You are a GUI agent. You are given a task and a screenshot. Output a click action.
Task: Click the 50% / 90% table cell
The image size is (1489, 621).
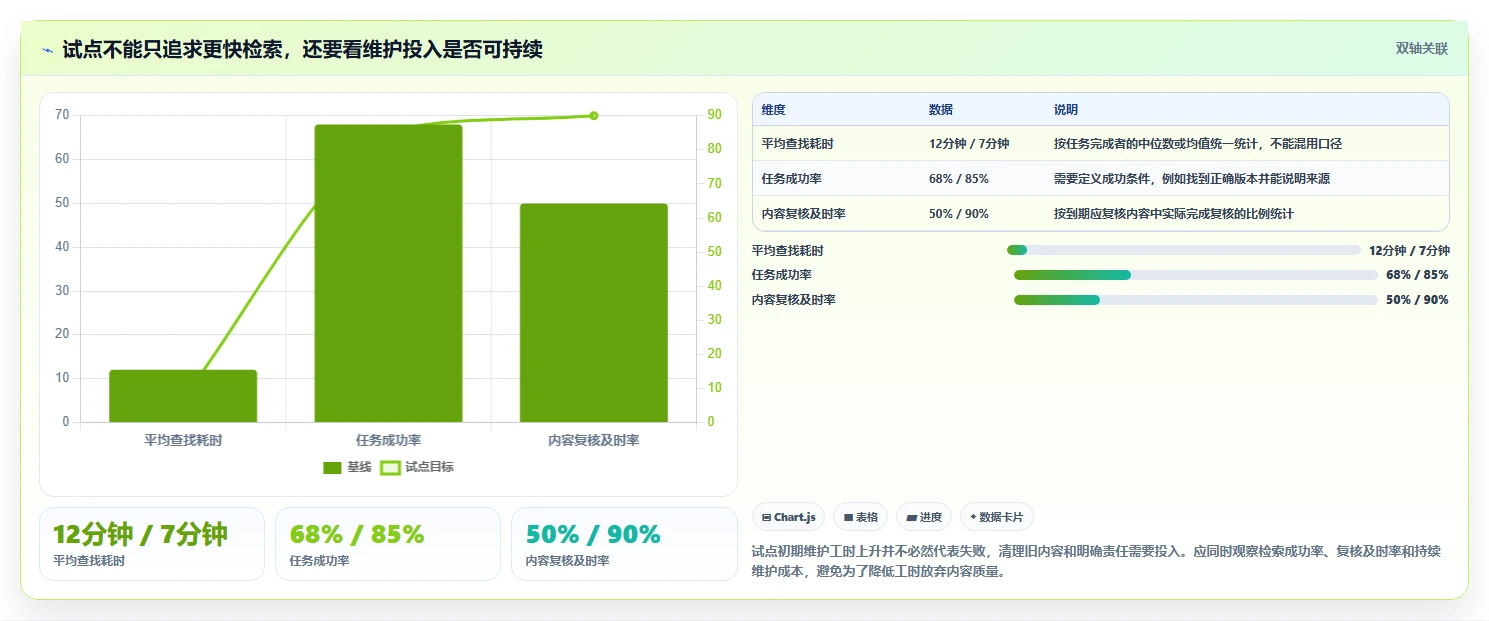[x=959, y=214]
